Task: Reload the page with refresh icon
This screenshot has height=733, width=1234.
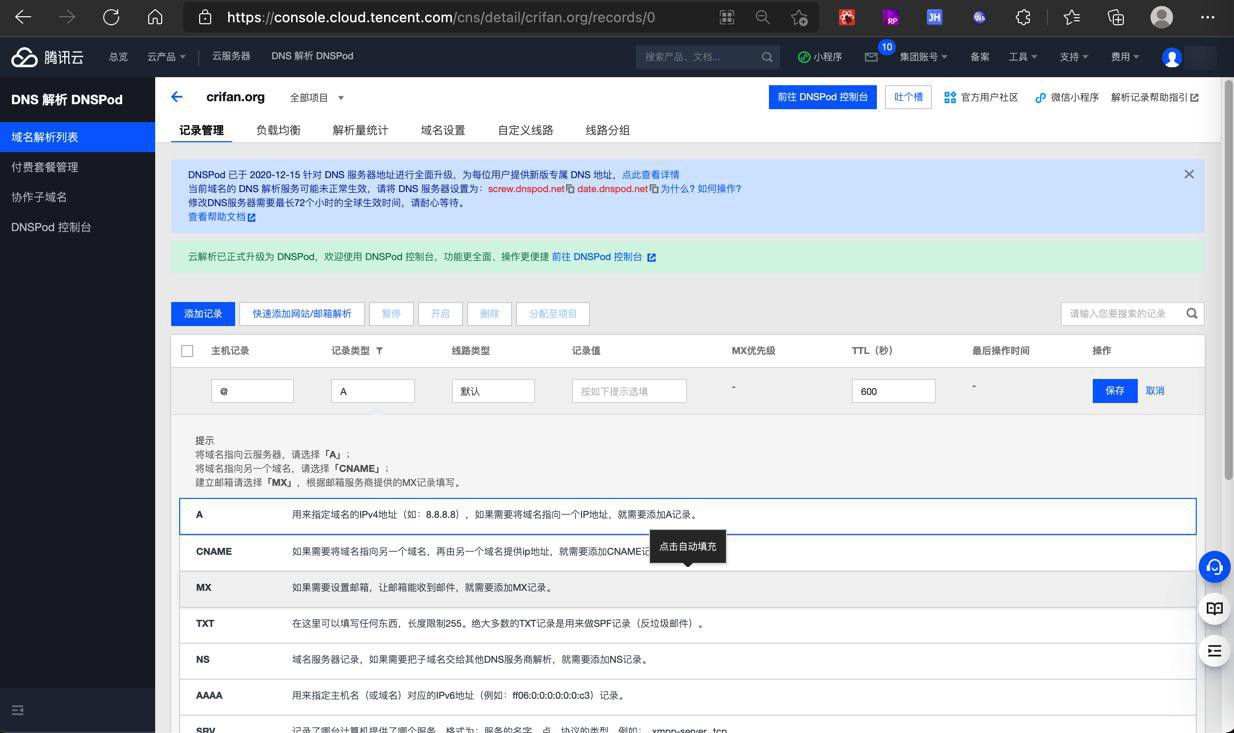Action: (x=111, y=17)
